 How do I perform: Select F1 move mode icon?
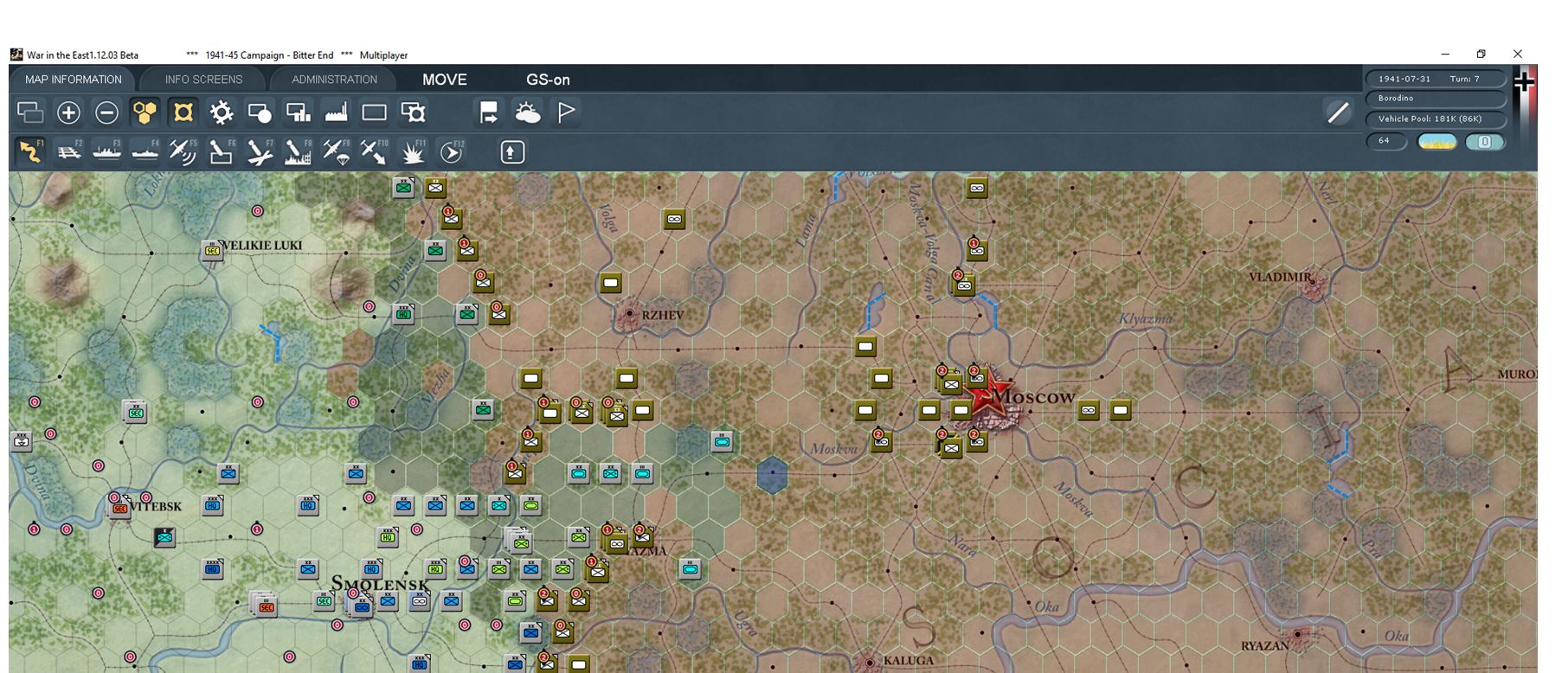(x=30, y=152)
